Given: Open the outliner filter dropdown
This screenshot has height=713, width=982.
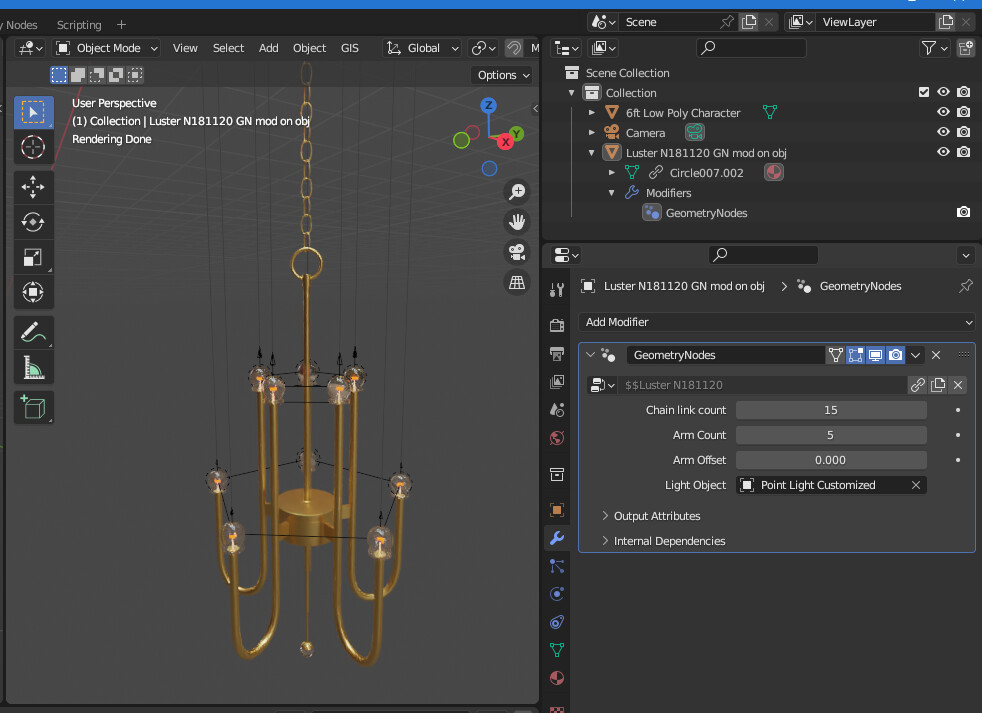Looking at the screenshot, I should 935,48.
